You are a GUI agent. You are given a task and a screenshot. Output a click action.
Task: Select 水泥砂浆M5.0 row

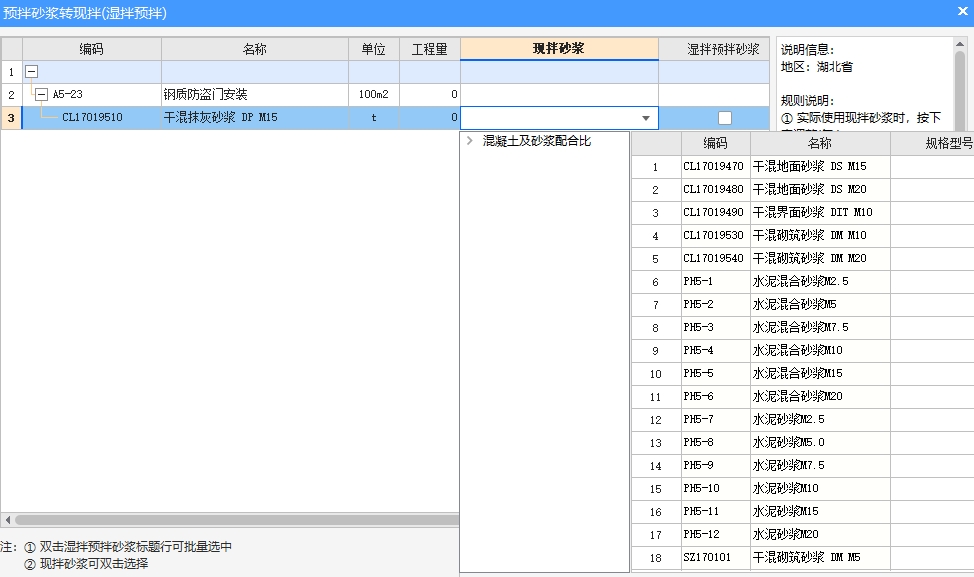[803, 442]
